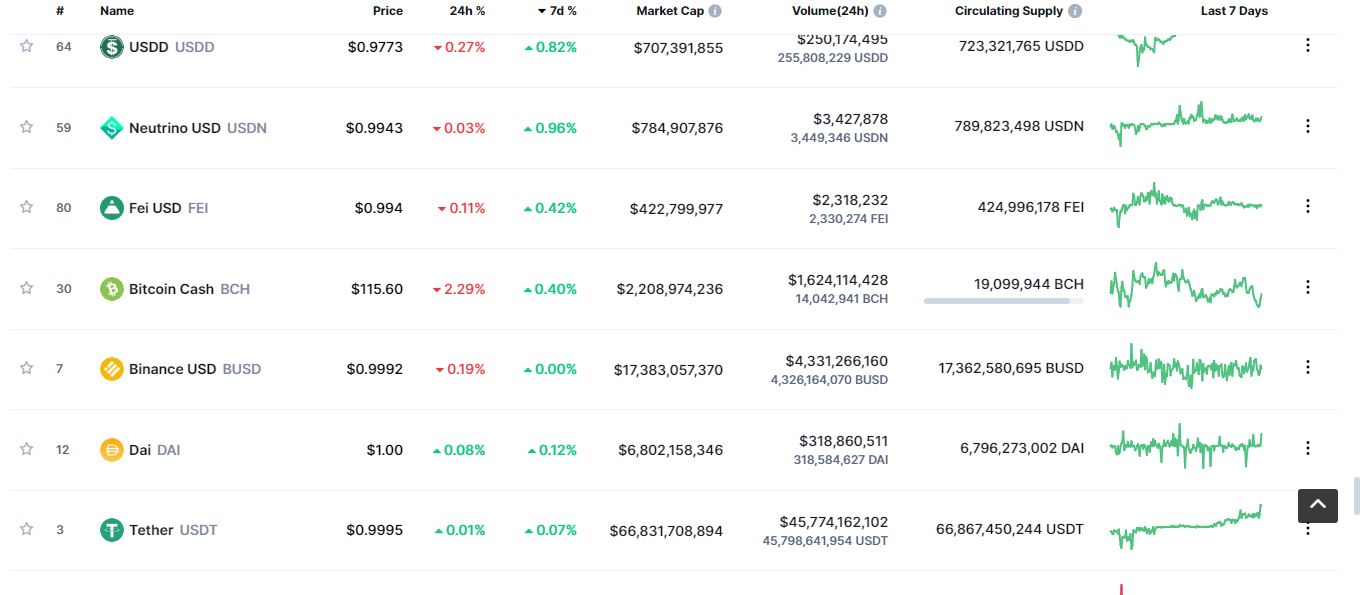This screenshot has width=1360, height=595.
Task: Star Tether to add to watchlist
Action: 27,529
